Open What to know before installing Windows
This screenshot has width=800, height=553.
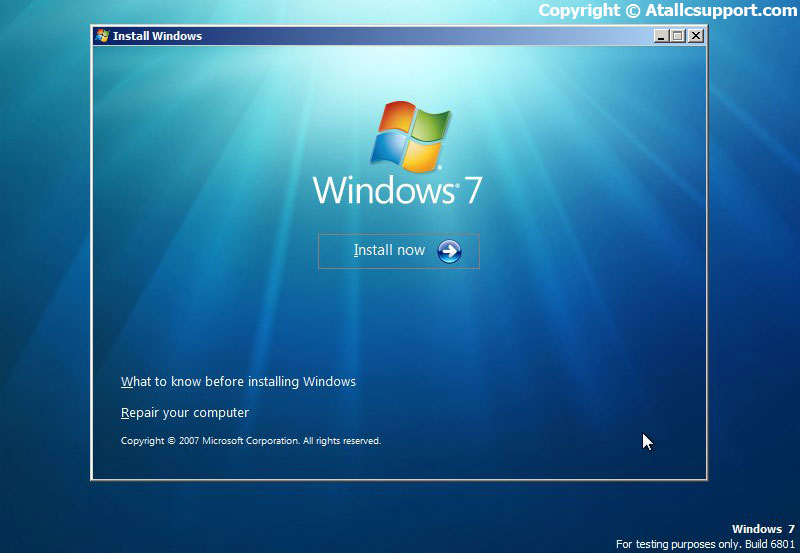(238, 382)
